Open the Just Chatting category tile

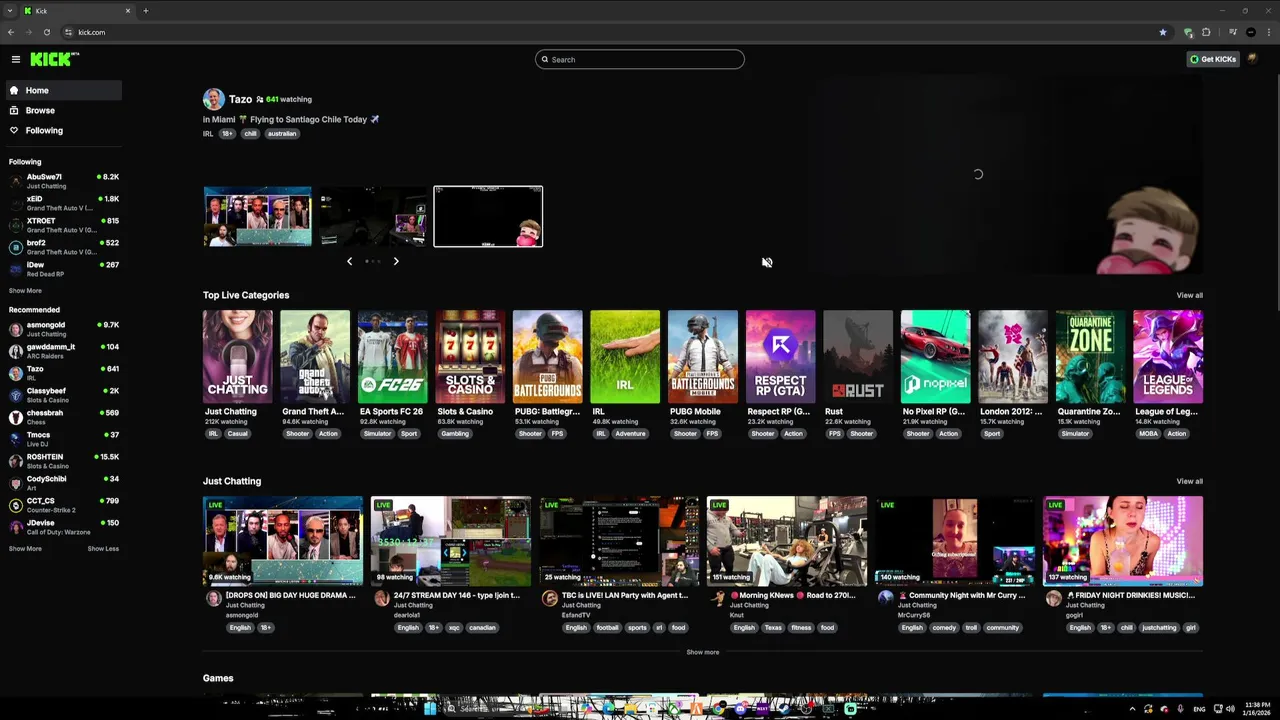click(x=237, y=357)
